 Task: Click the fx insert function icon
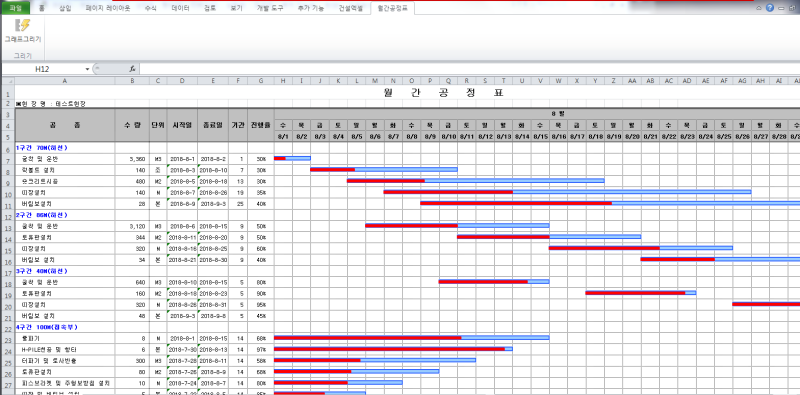[x=132, y=69]
